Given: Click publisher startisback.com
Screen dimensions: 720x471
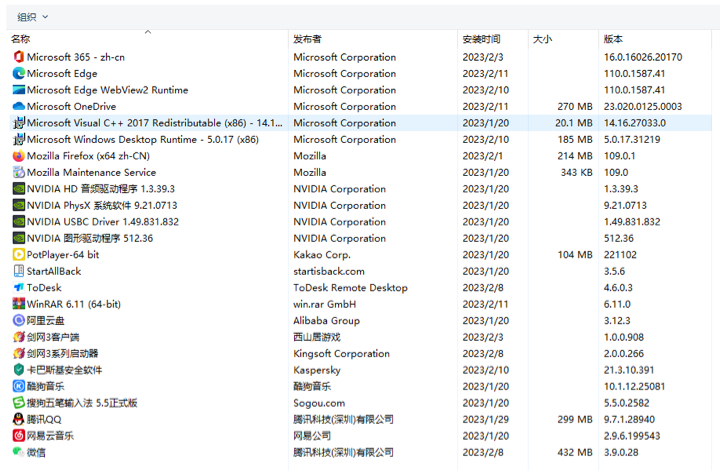Looking at the screenshot, I should [x=329, y=271].
